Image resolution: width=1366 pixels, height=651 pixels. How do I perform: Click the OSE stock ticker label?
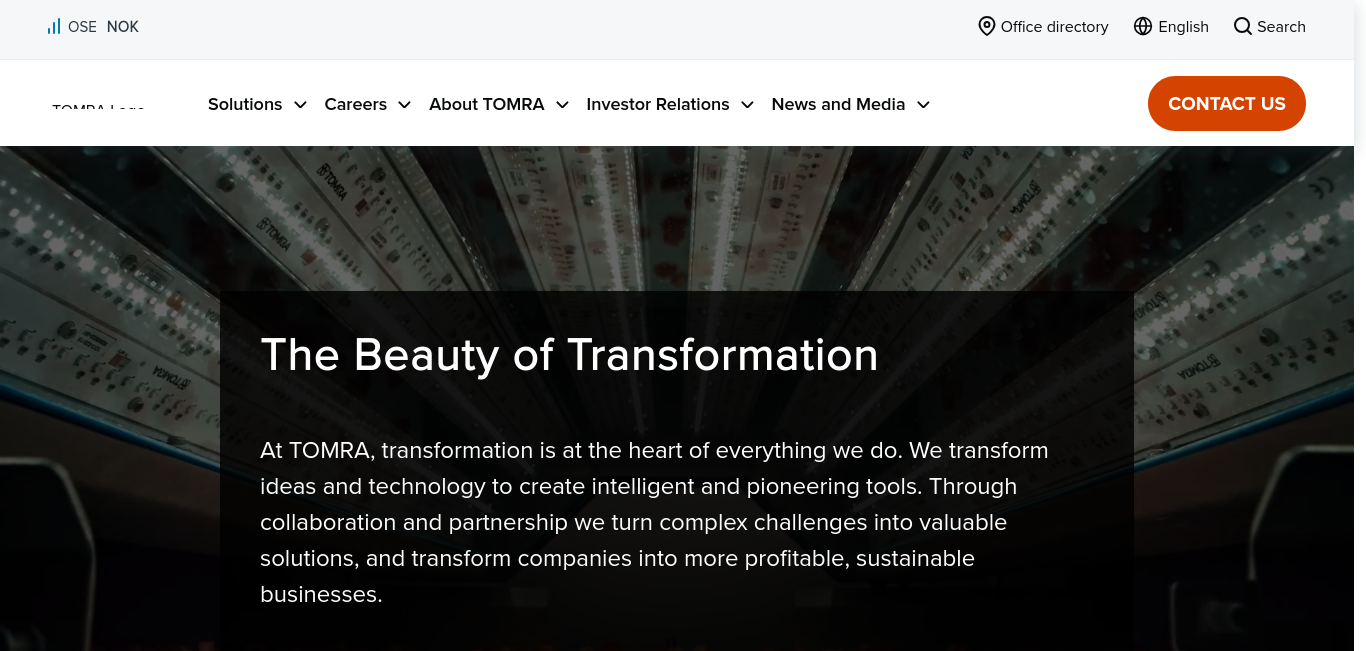click(x=82, y=27)
